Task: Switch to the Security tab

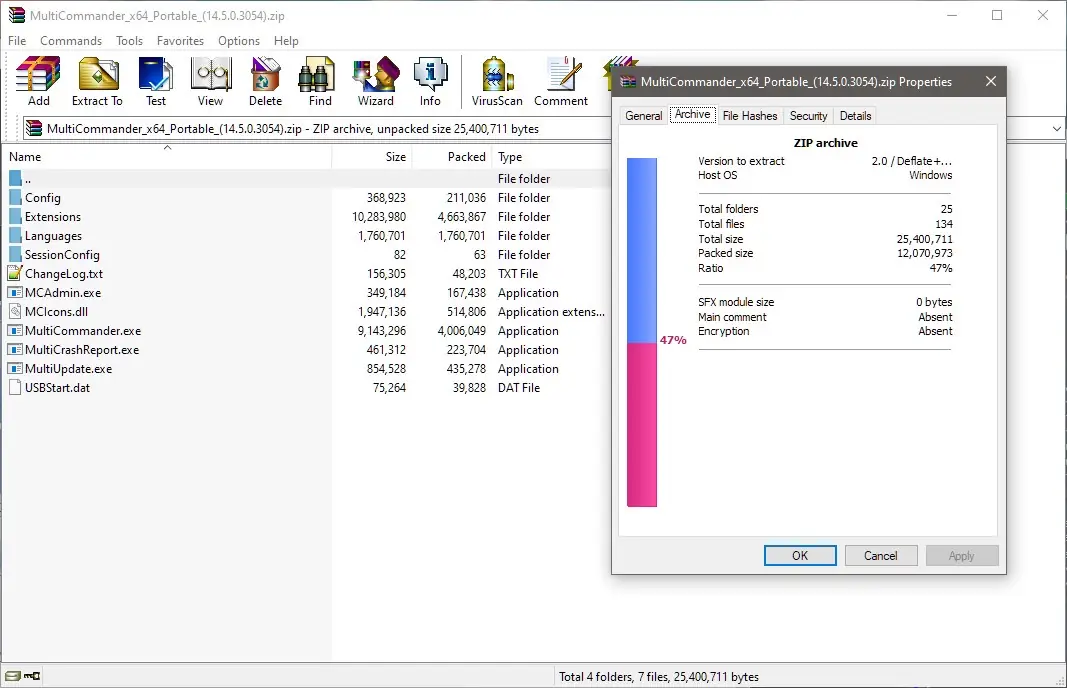Action: click(808, 116)
